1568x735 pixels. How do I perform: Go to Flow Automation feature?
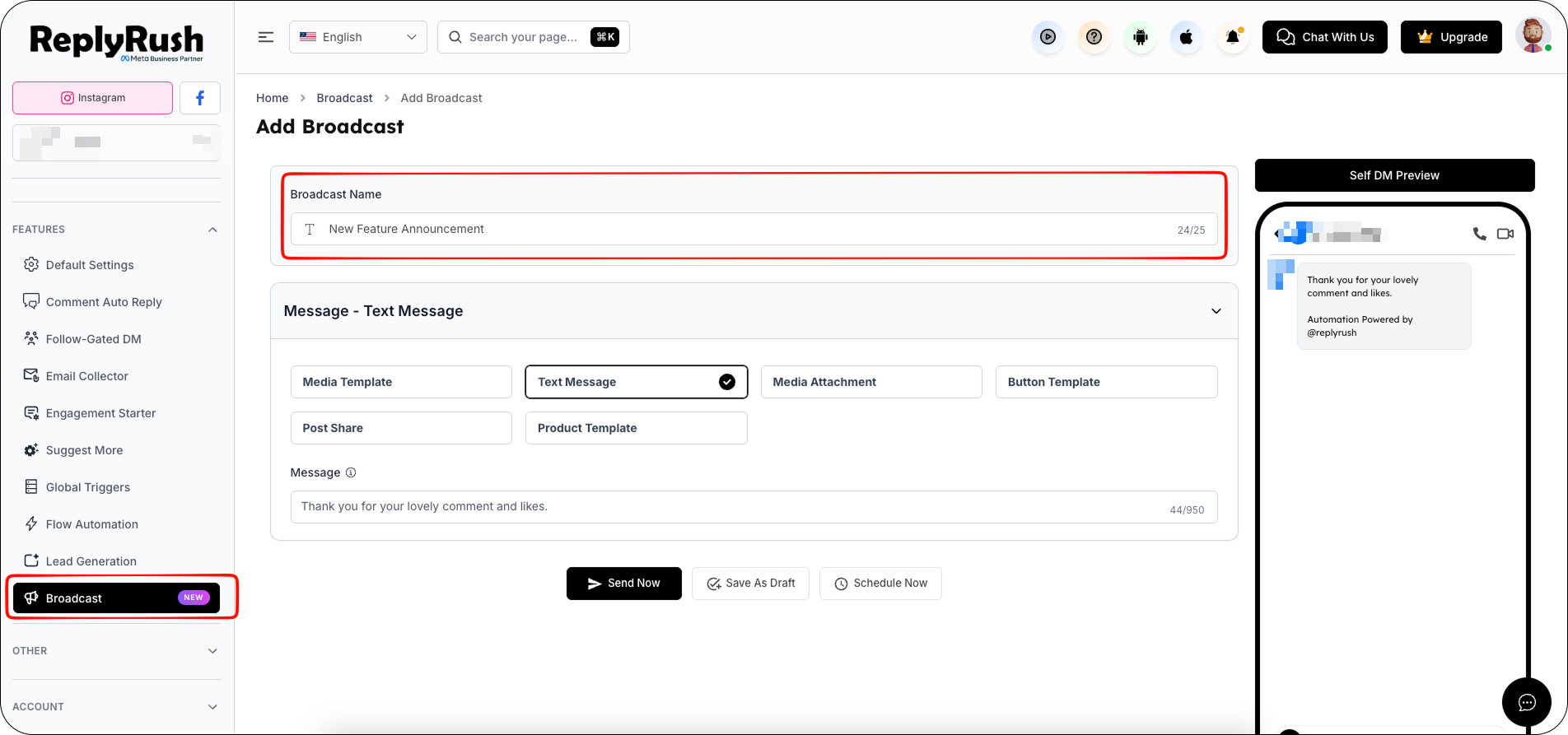tap(92, 524)
